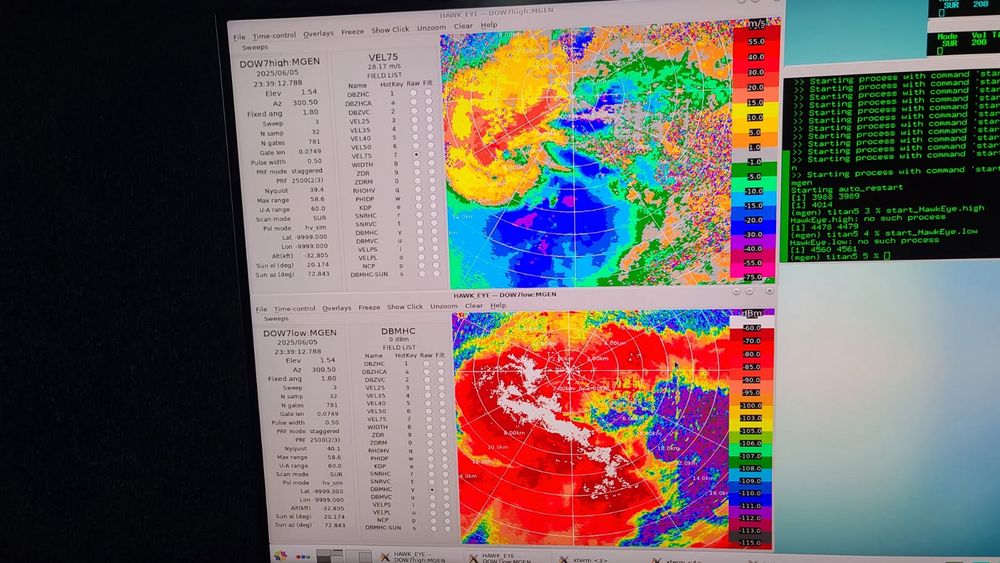Select Raw VEL75 radio in DOW7high window
1000x563 pixels.
tap(416, 155)
